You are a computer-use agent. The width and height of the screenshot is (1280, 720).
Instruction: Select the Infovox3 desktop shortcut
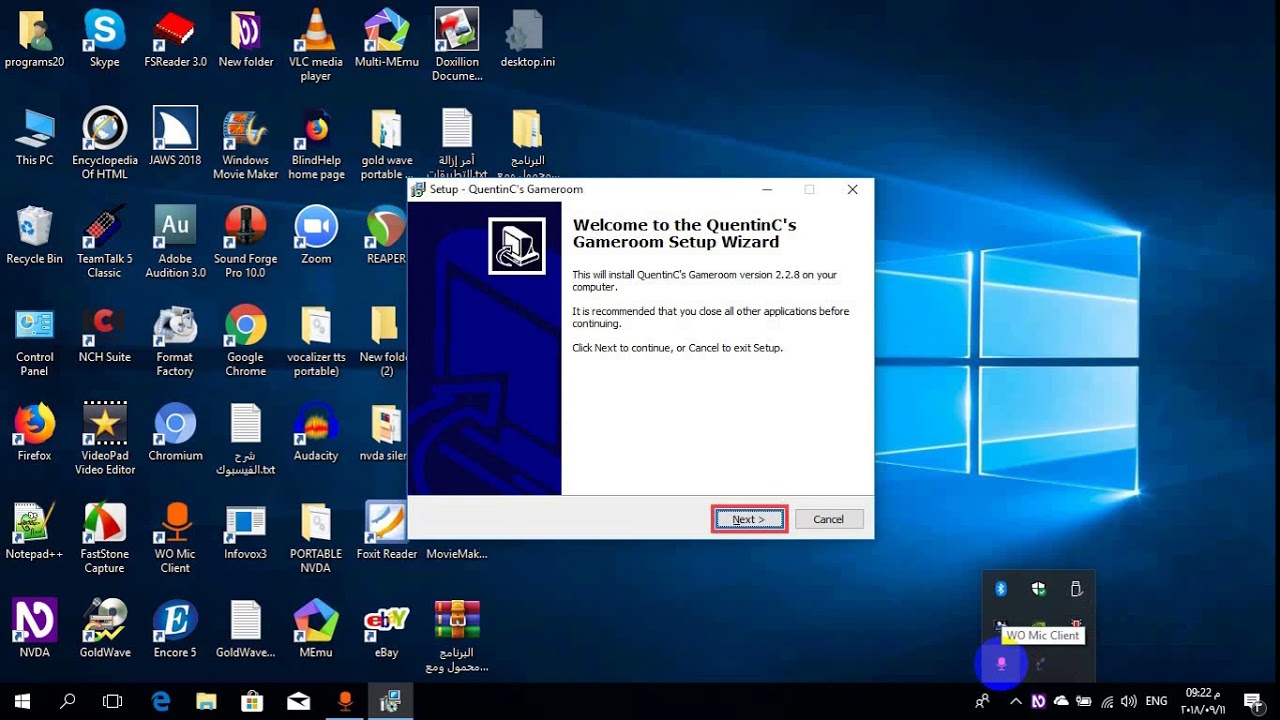(246, 531)
